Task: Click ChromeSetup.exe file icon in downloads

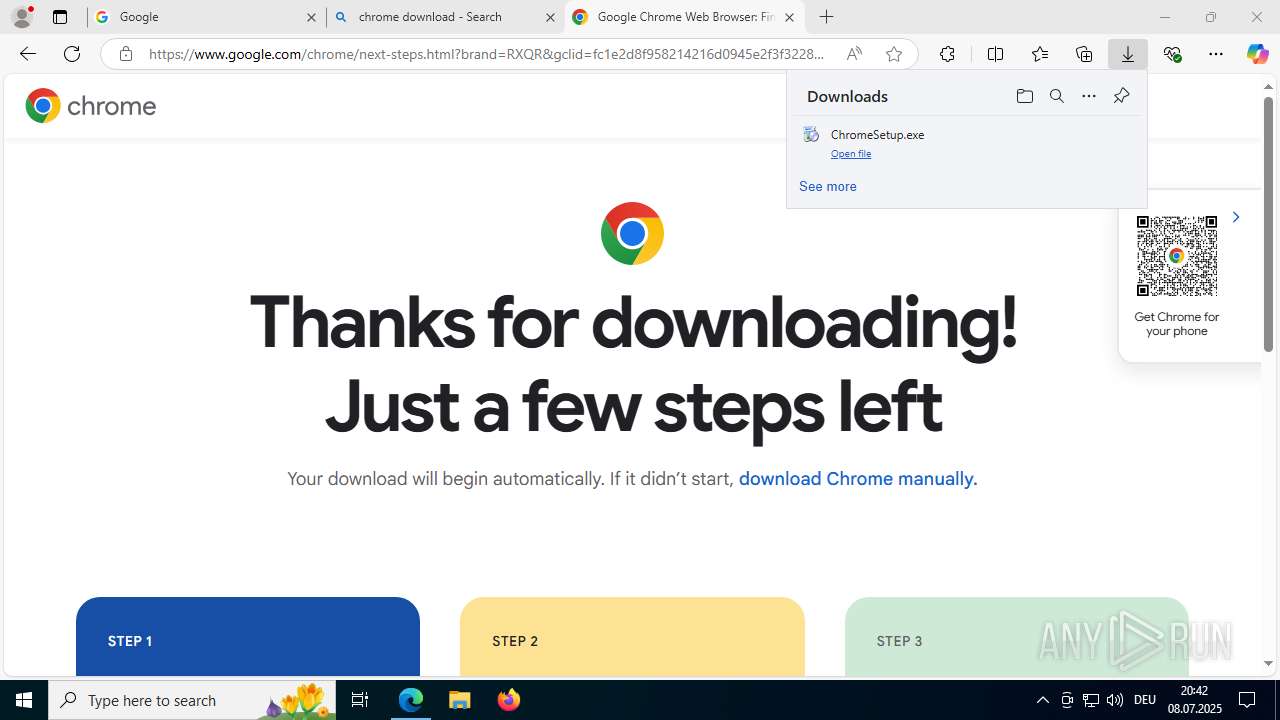Action: click(811, 135)
